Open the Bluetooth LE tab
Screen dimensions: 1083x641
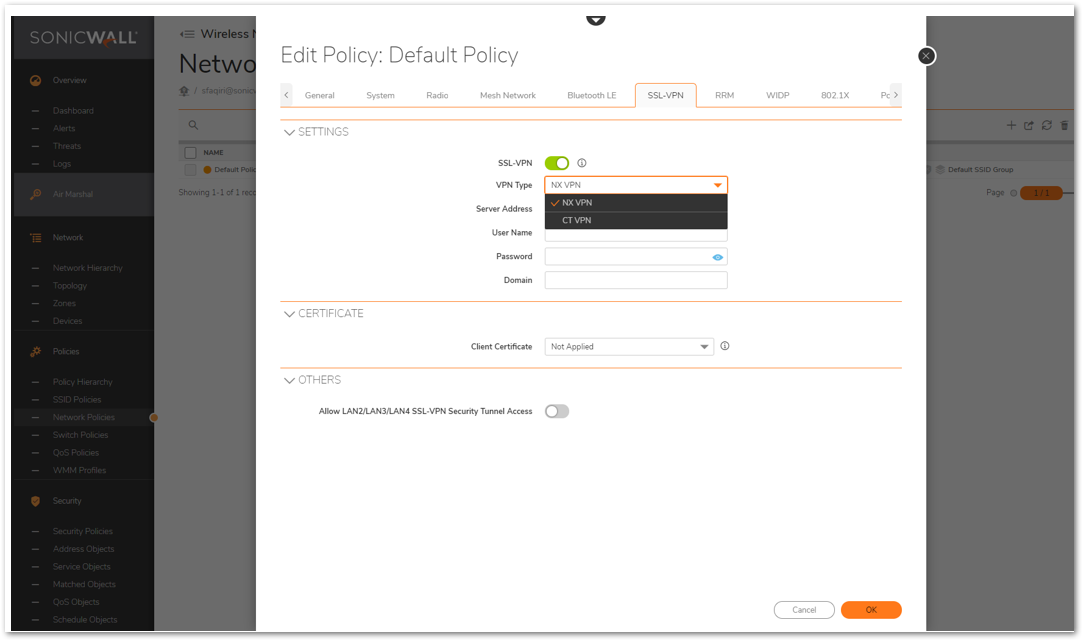592,95
